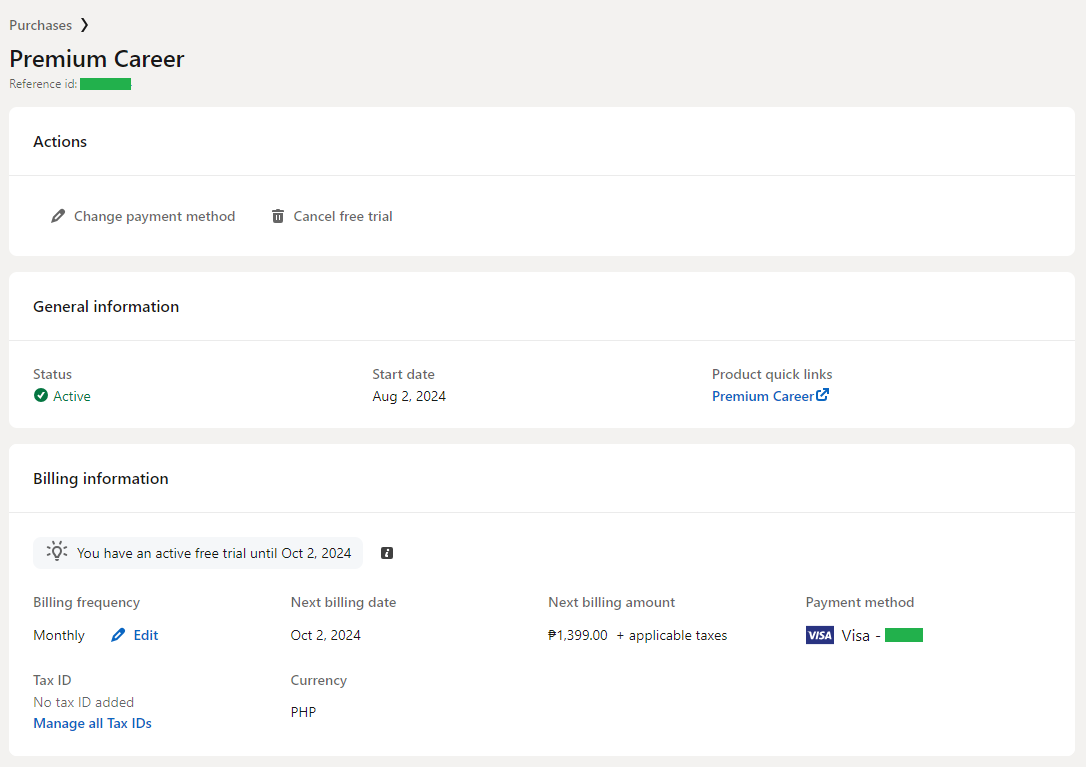Select the start date Aug 2, 2024

click(x=409, y=396)
